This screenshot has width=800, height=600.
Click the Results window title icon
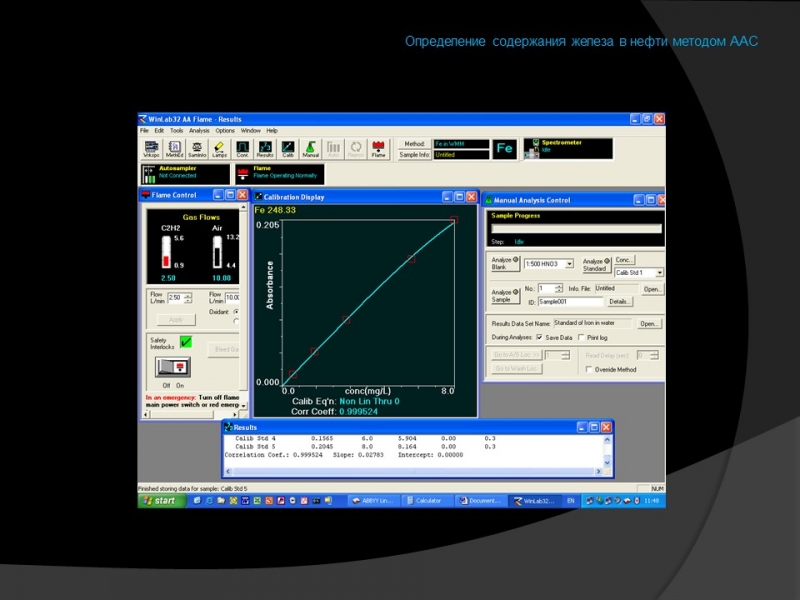[x=228, y=427]
